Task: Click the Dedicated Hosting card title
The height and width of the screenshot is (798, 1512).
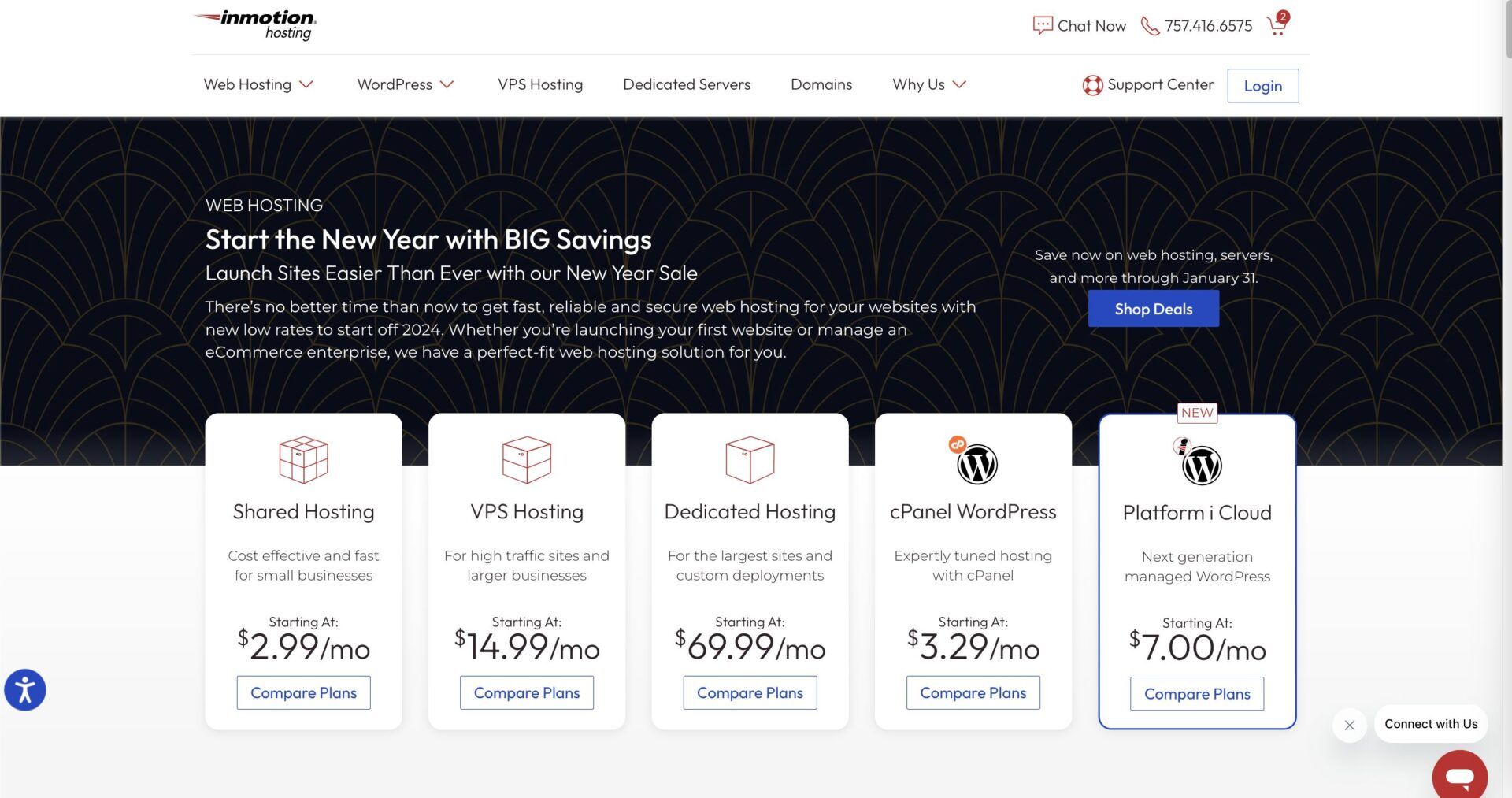Action: tap(750, 512)
